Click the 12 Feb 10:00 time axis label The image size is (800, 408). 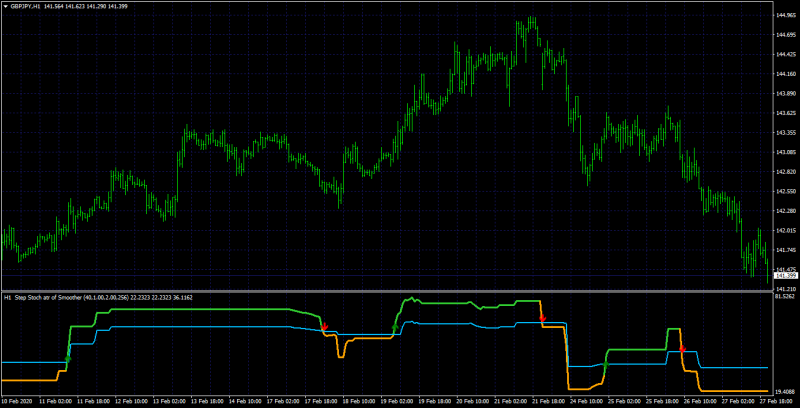pyautogui.click(x=133, y=402)
